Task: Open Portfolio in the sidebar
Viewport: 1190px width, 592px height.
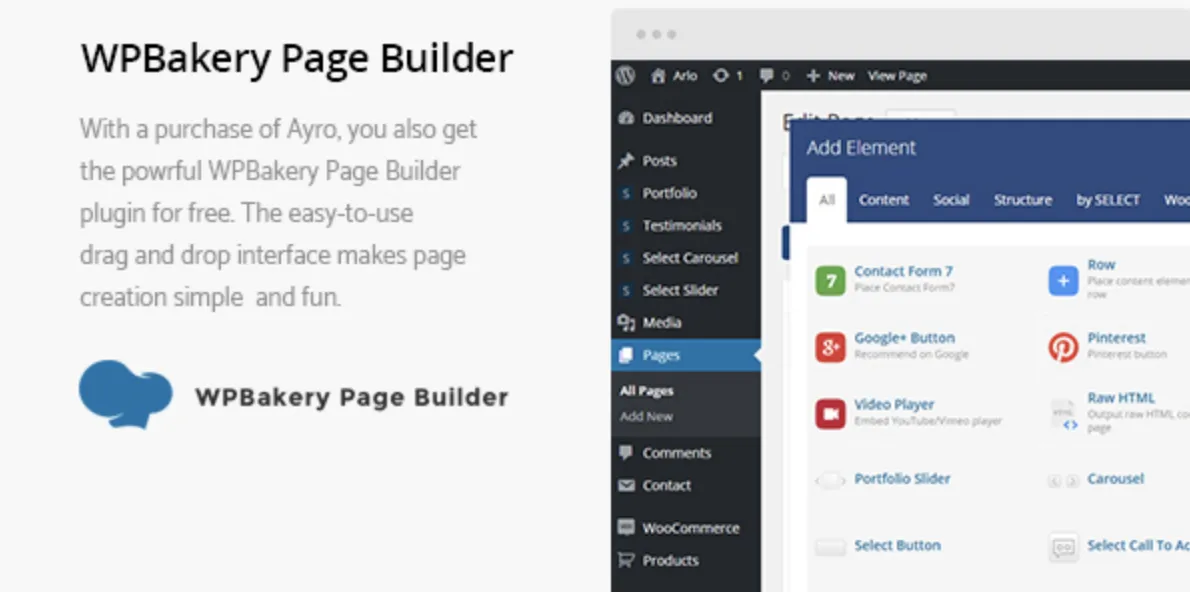Action: [669, 193]
